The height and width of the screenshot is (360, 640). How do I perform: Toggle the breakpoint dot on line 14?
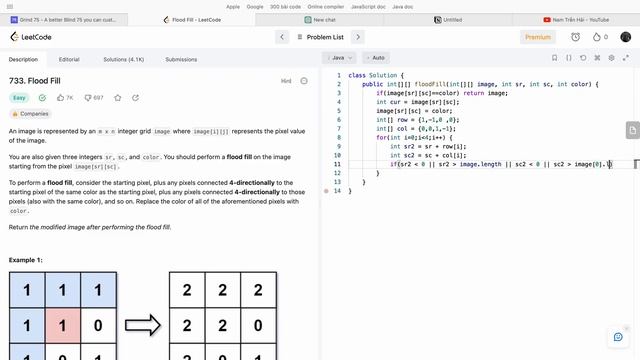pos(326,191)
